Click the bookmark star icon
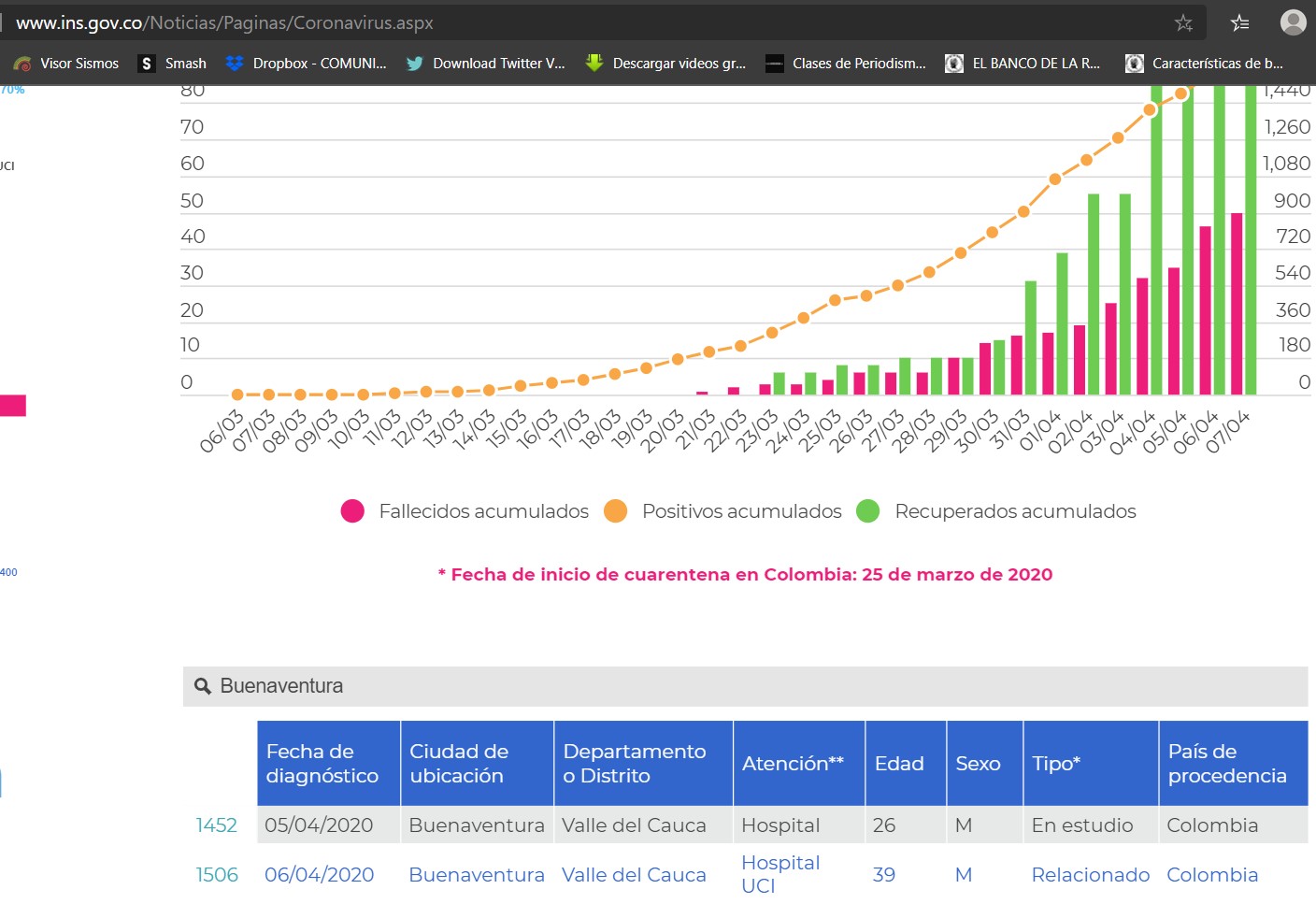This screenshot has height=918, width=1316. click(1183, 22)
